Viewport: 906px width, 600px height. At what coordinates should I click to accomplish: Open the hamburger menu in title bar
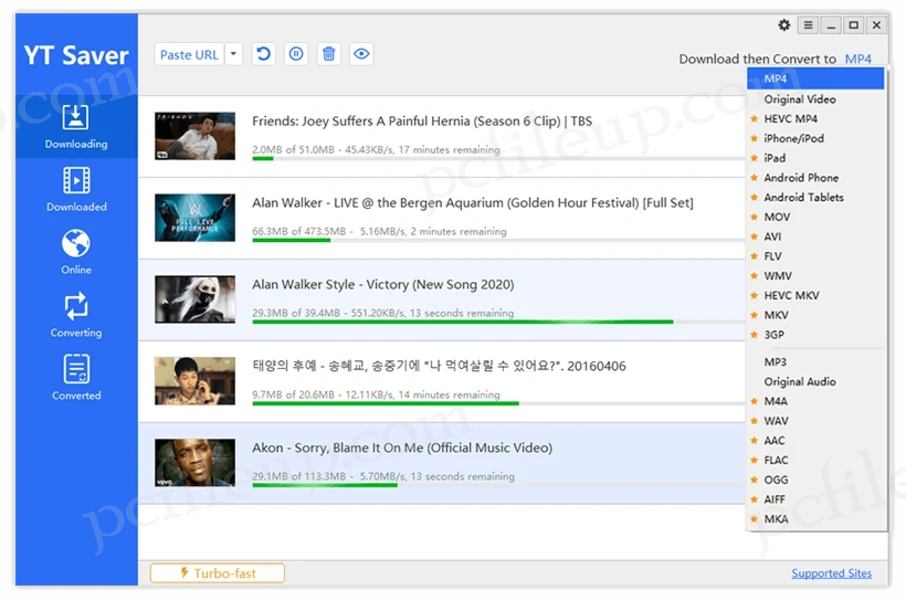click(x=808, y=25)
